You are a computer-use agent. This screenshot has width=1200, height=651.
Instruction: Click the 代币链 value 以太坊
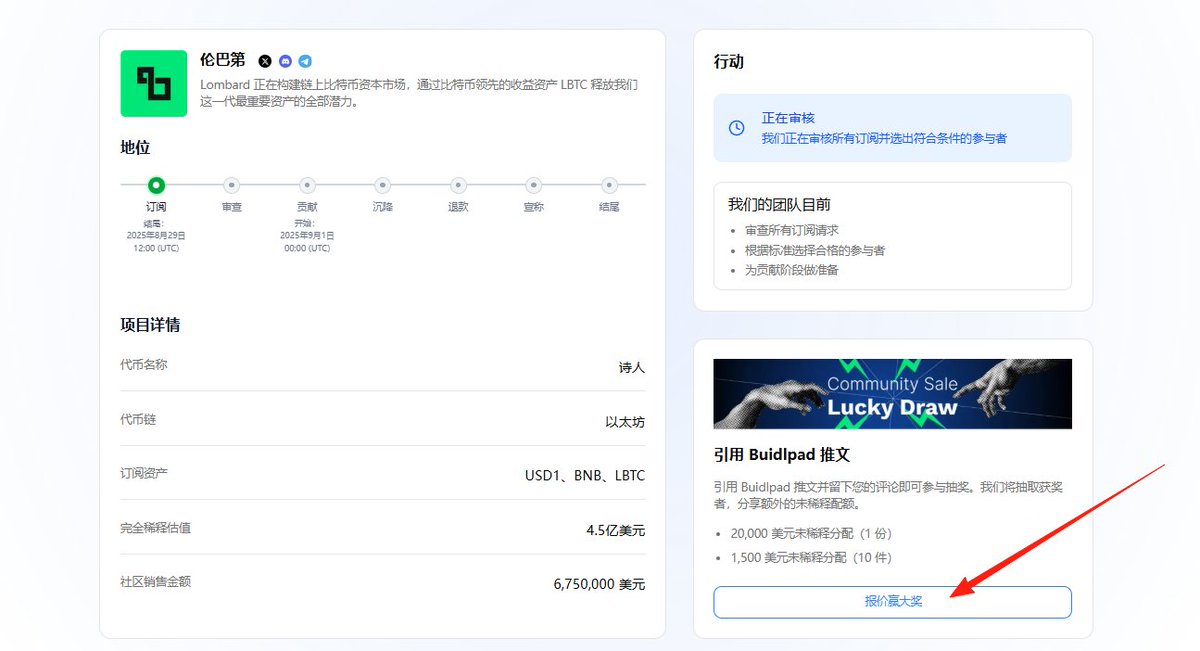click(x=625, y=422)
